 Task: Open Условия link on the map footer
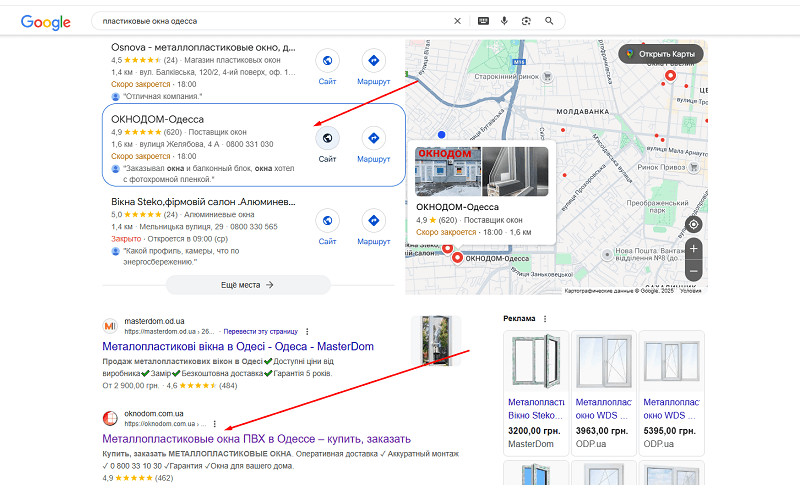tap(690, 291)
